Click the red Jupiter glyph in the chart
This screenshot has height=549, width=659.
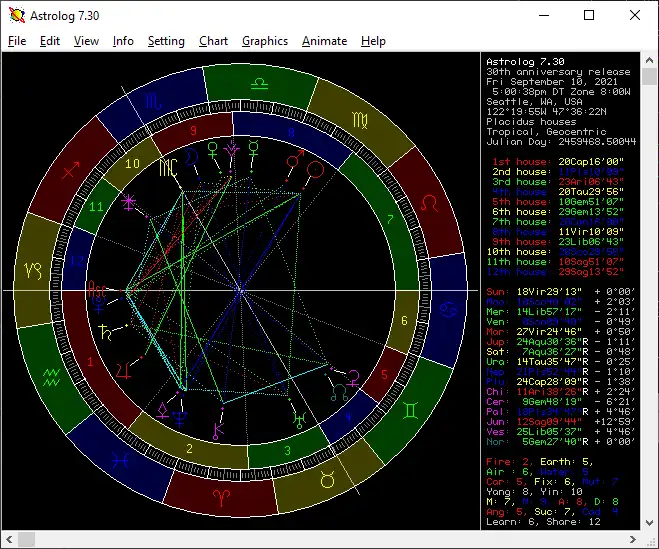click(124, 371)
